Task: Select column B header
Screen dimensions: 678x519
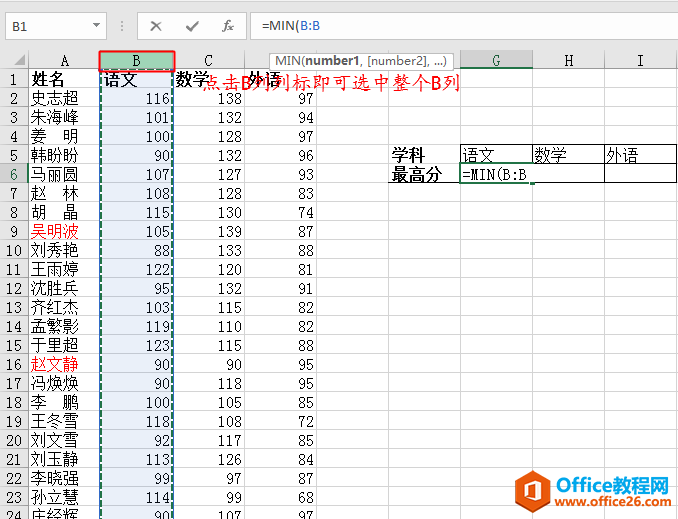Action: [137, 60]
